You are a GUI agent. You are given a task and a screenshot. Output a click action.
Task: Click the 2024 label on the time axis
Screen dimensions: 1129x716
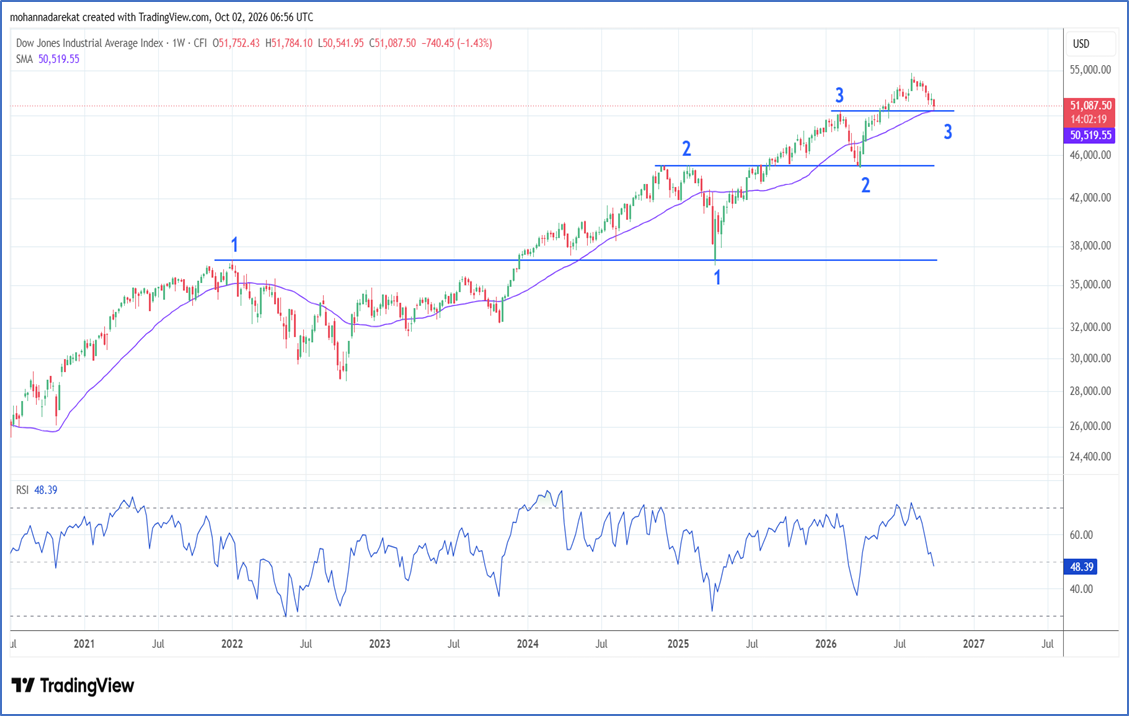point(528,643)
